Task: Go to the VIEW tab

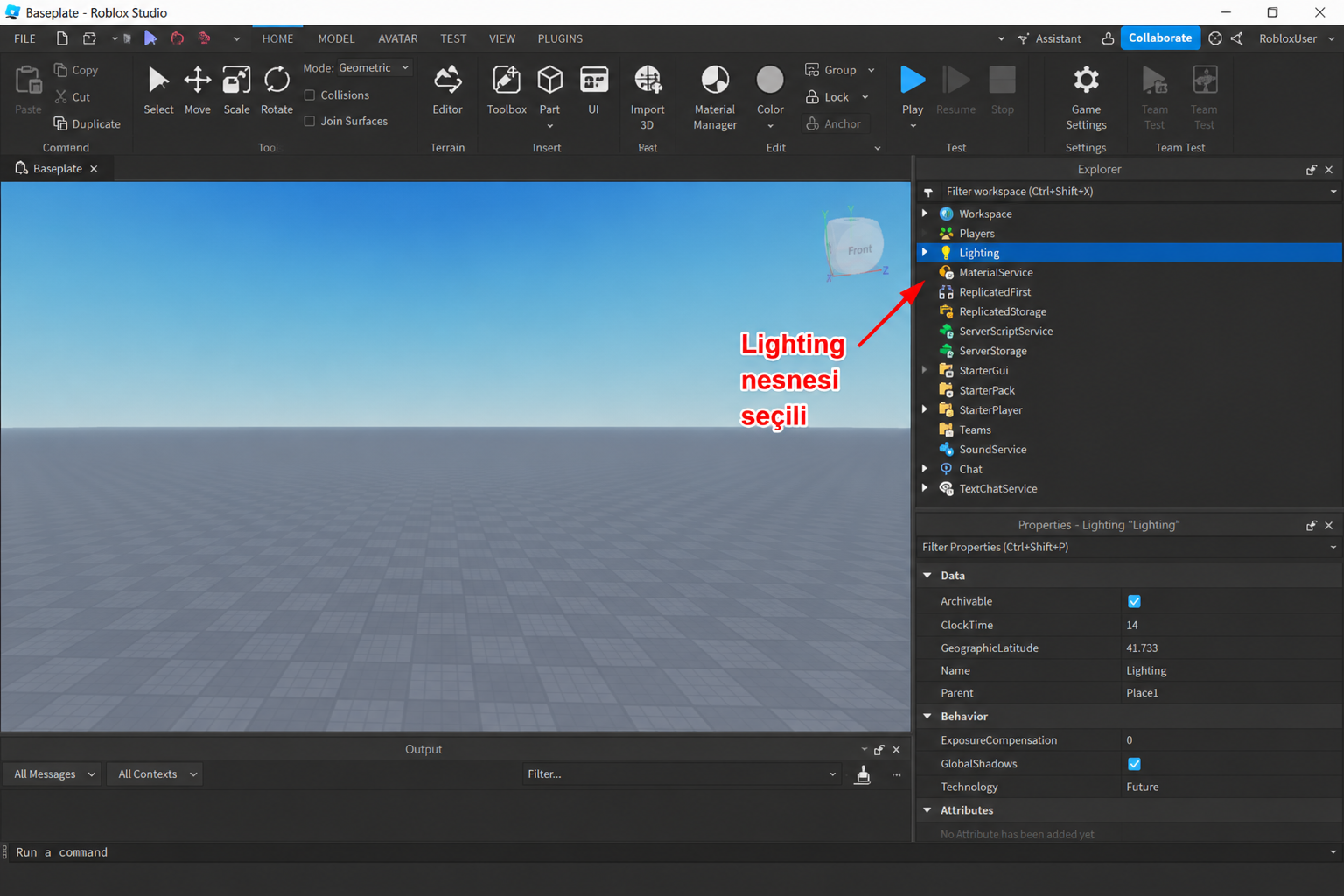Action: (x=502, y=38)
